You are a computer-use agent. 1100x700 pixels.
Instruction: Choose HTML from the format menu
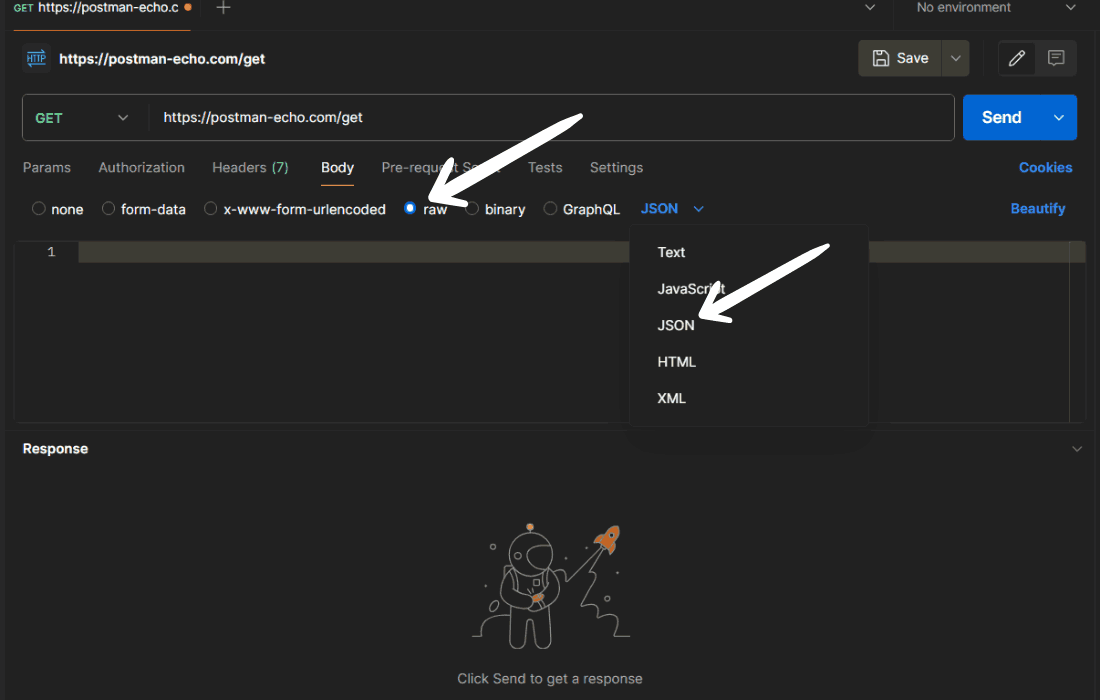pyautogui.click(x=749, y=362)
